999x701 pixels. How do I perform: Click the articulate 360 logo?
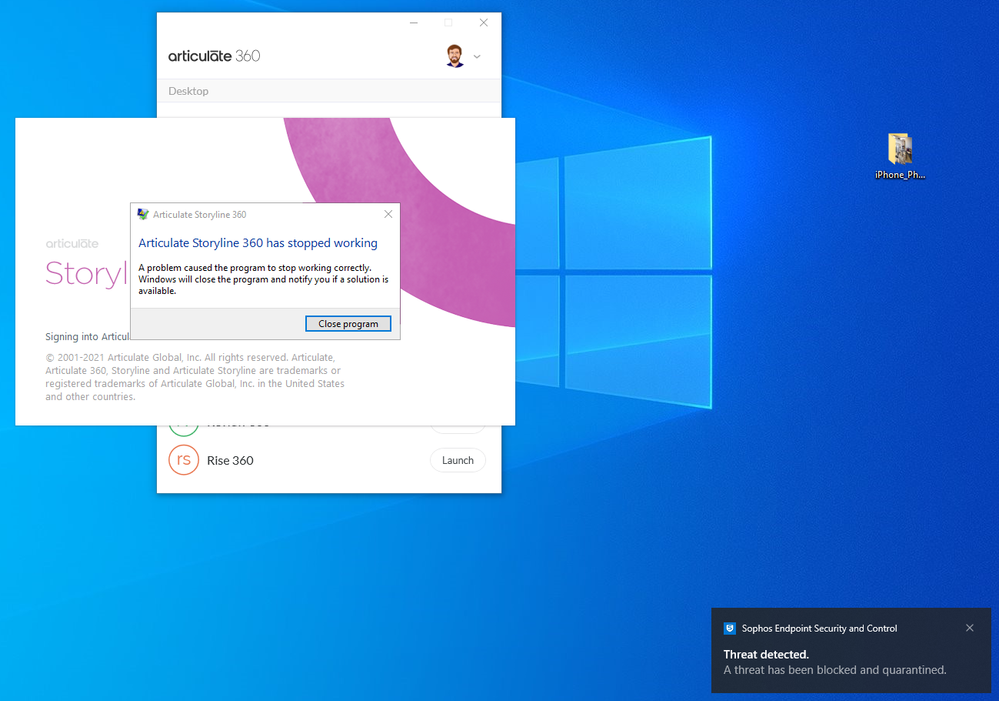pos(214,56)
